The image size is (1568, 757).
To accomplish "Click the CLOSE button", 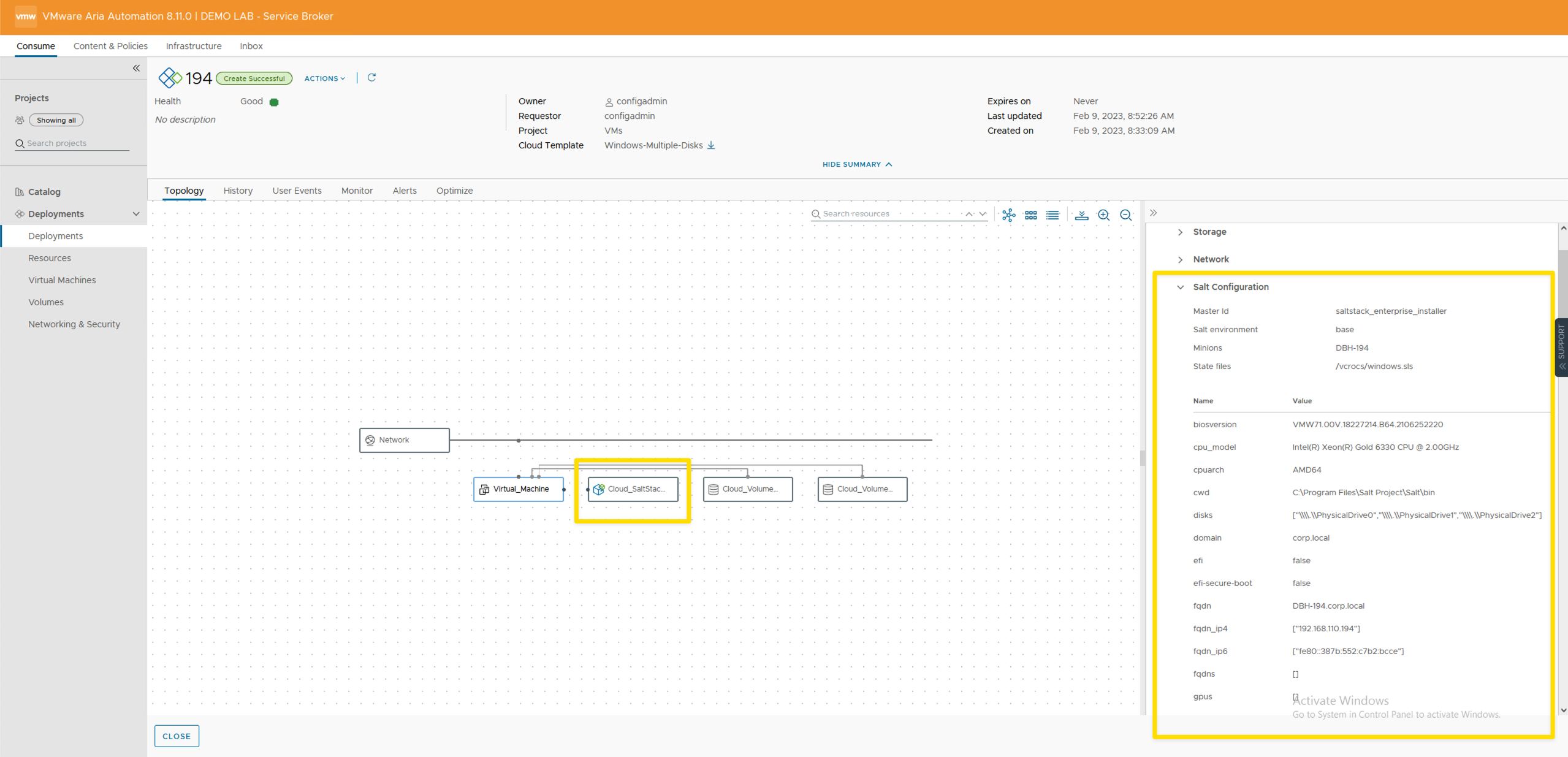I will [x=177, y=736].
